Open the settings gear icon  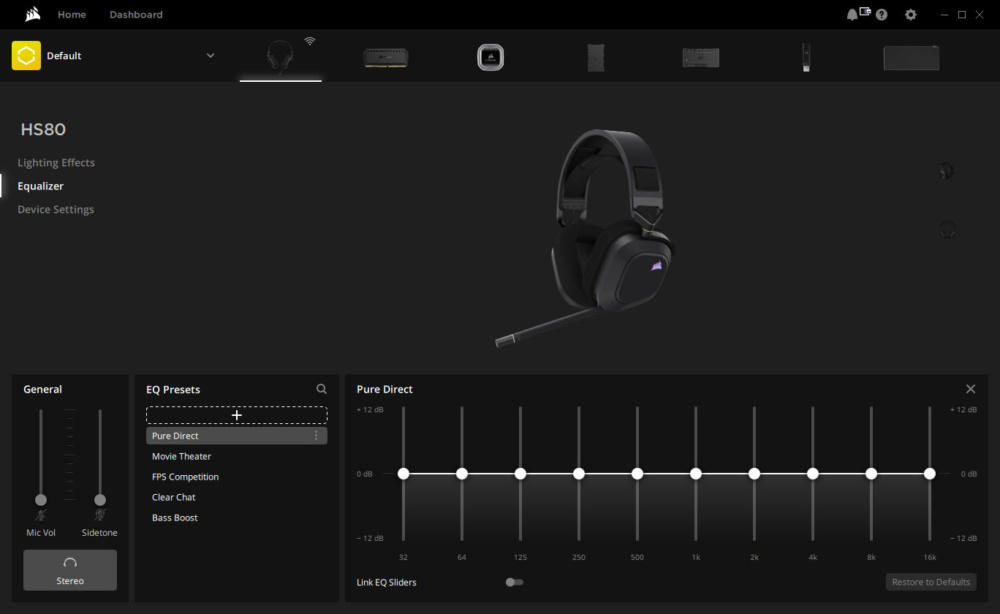tap(911, 15)
